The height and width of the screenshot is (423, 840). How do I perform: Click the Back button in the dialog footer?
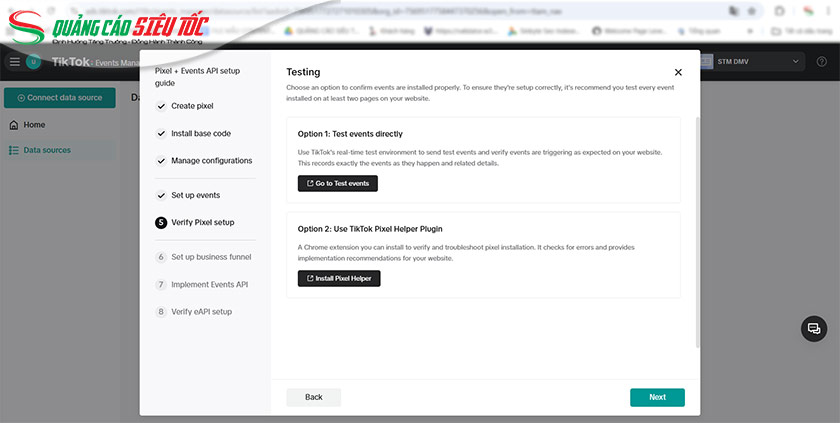313,397
